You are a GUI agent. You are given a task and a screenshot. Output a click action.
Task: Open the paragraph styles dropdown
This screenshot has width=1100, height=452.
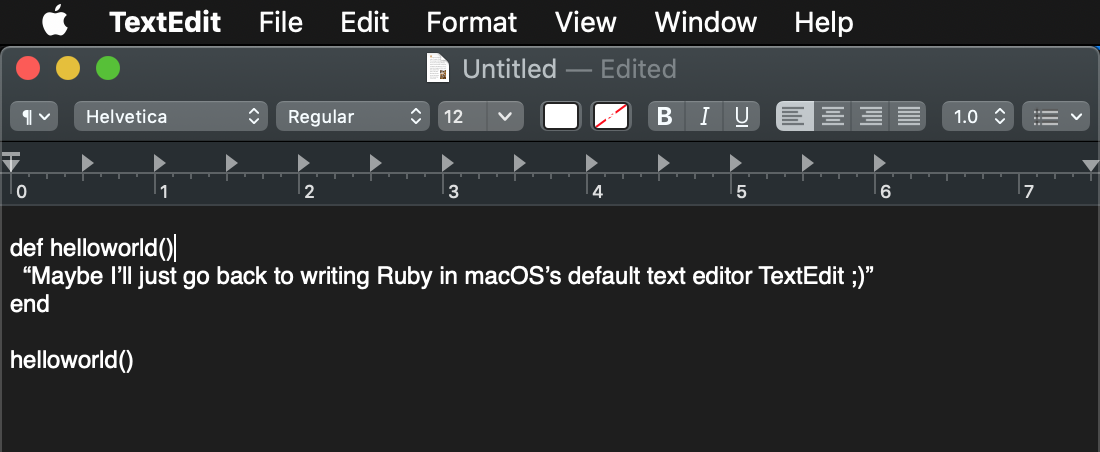[34, 117]
